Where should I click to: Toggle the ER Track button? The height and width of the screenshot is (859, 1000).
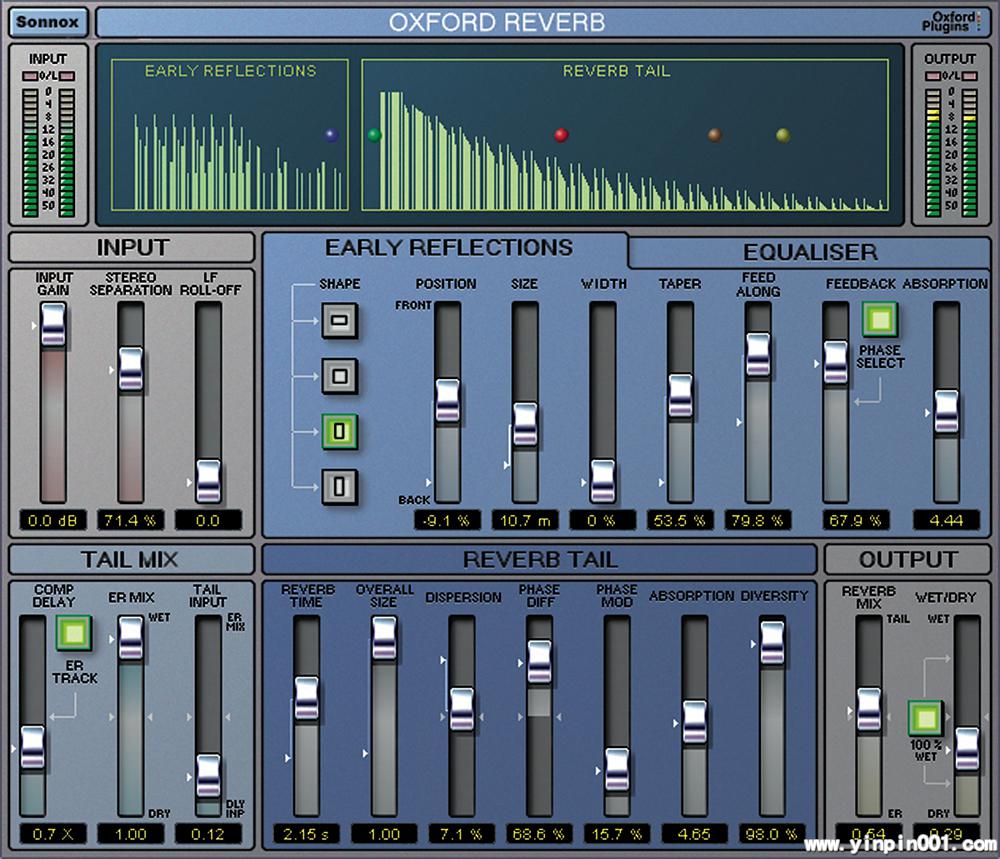tap(74, 633)
